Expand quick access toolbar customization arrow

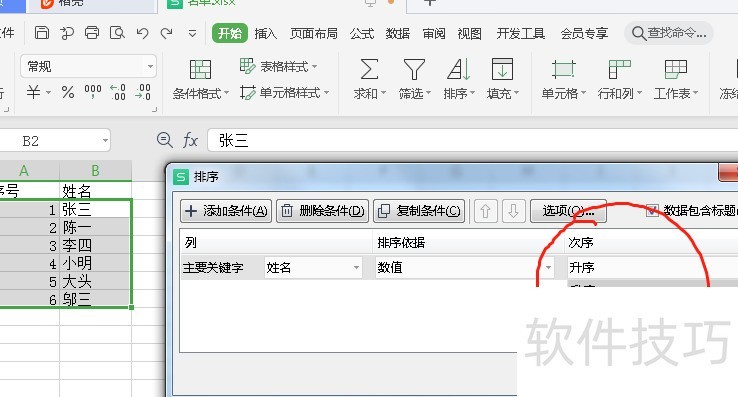click(x=192, y=33)
